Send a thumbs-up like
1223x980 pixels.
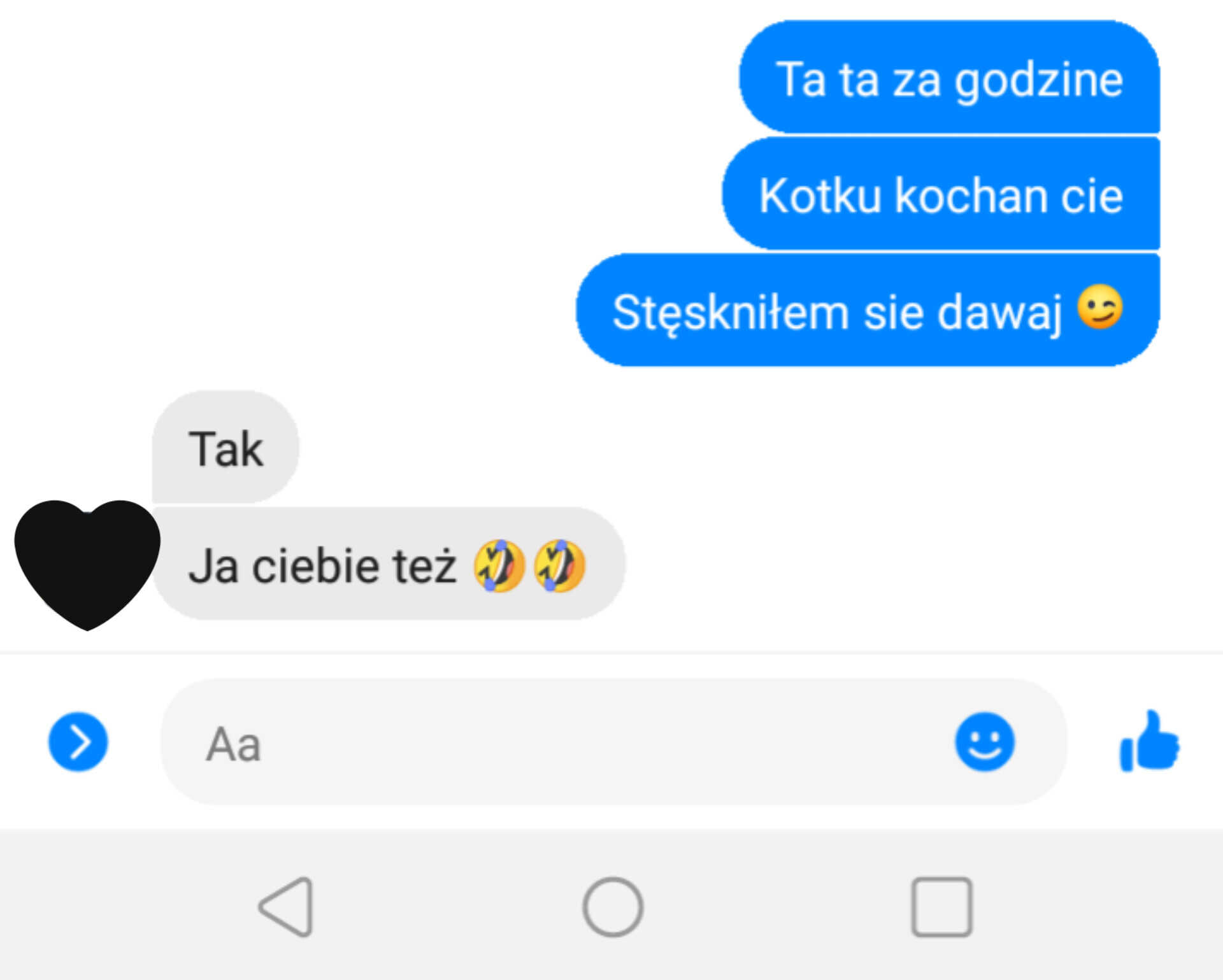[1150, 741]
